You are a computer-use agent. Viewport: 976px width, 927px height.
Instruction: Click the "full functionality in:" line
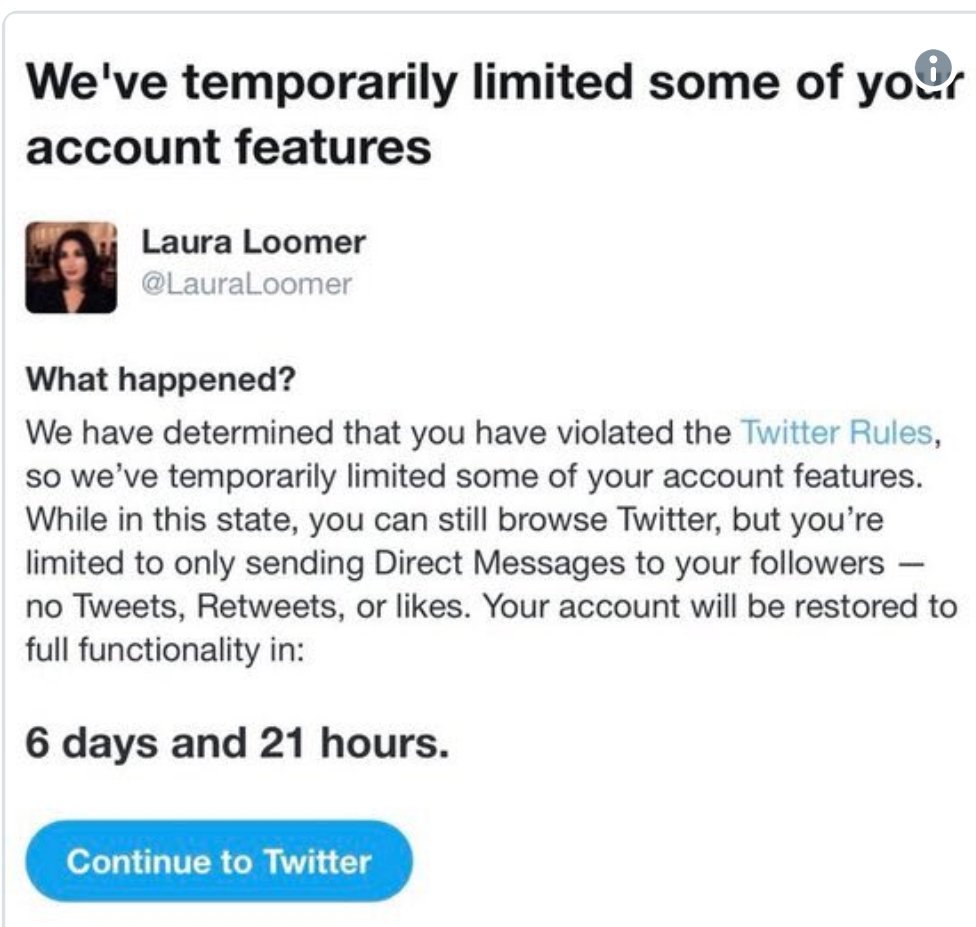tap(163, 651)
